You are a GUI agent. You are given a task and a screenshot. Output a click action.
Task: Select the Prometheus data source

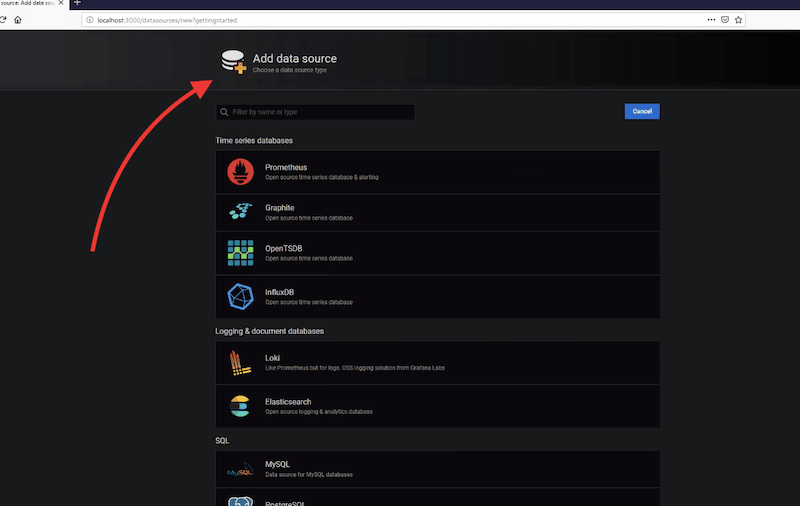pos(437,172)
